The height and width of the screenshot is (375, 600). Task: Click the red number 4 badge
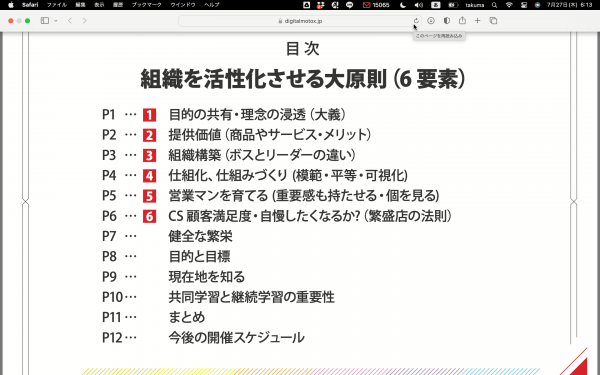[149, 176]
